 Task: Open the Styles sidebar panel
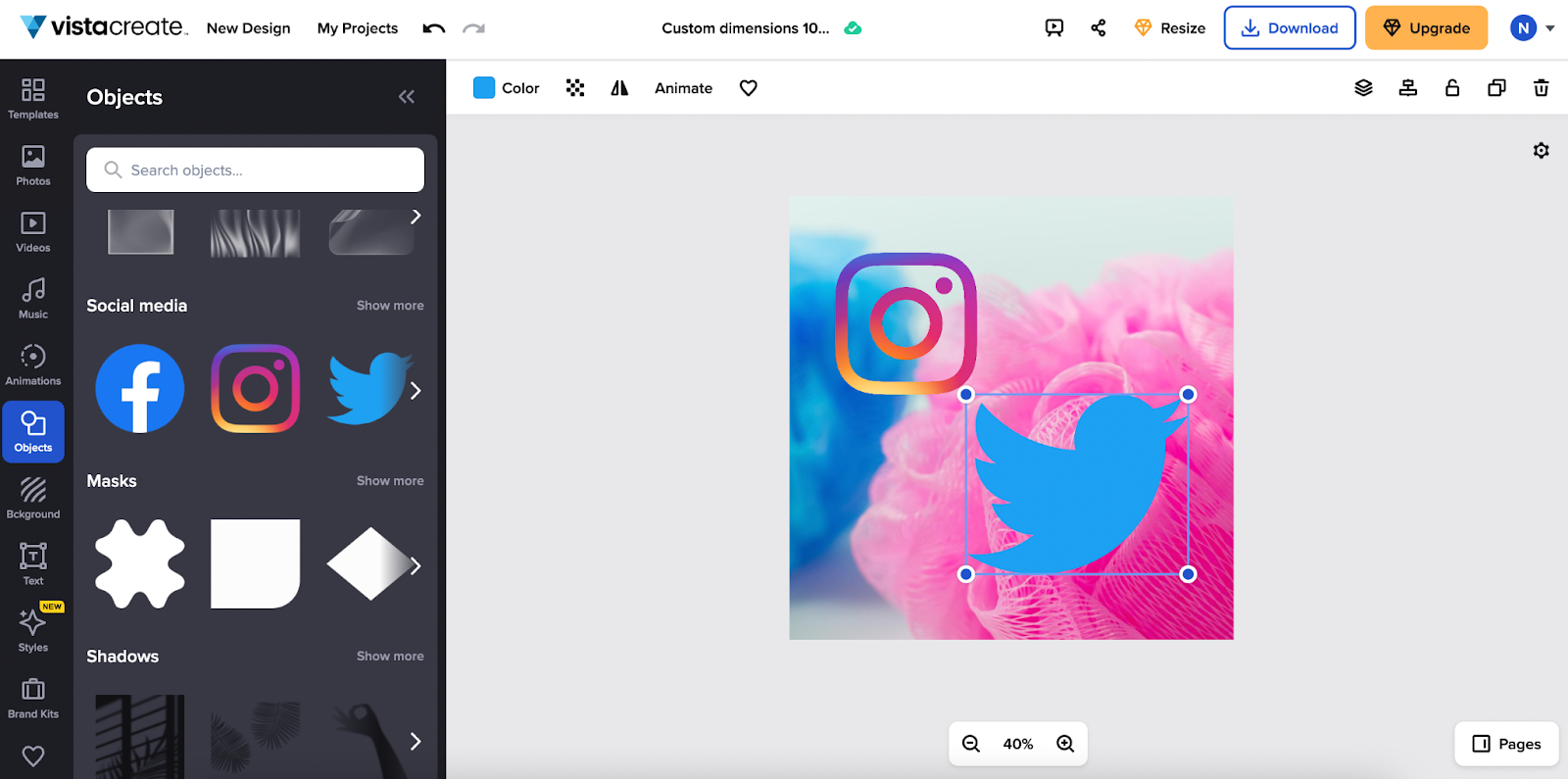[33, 630]
